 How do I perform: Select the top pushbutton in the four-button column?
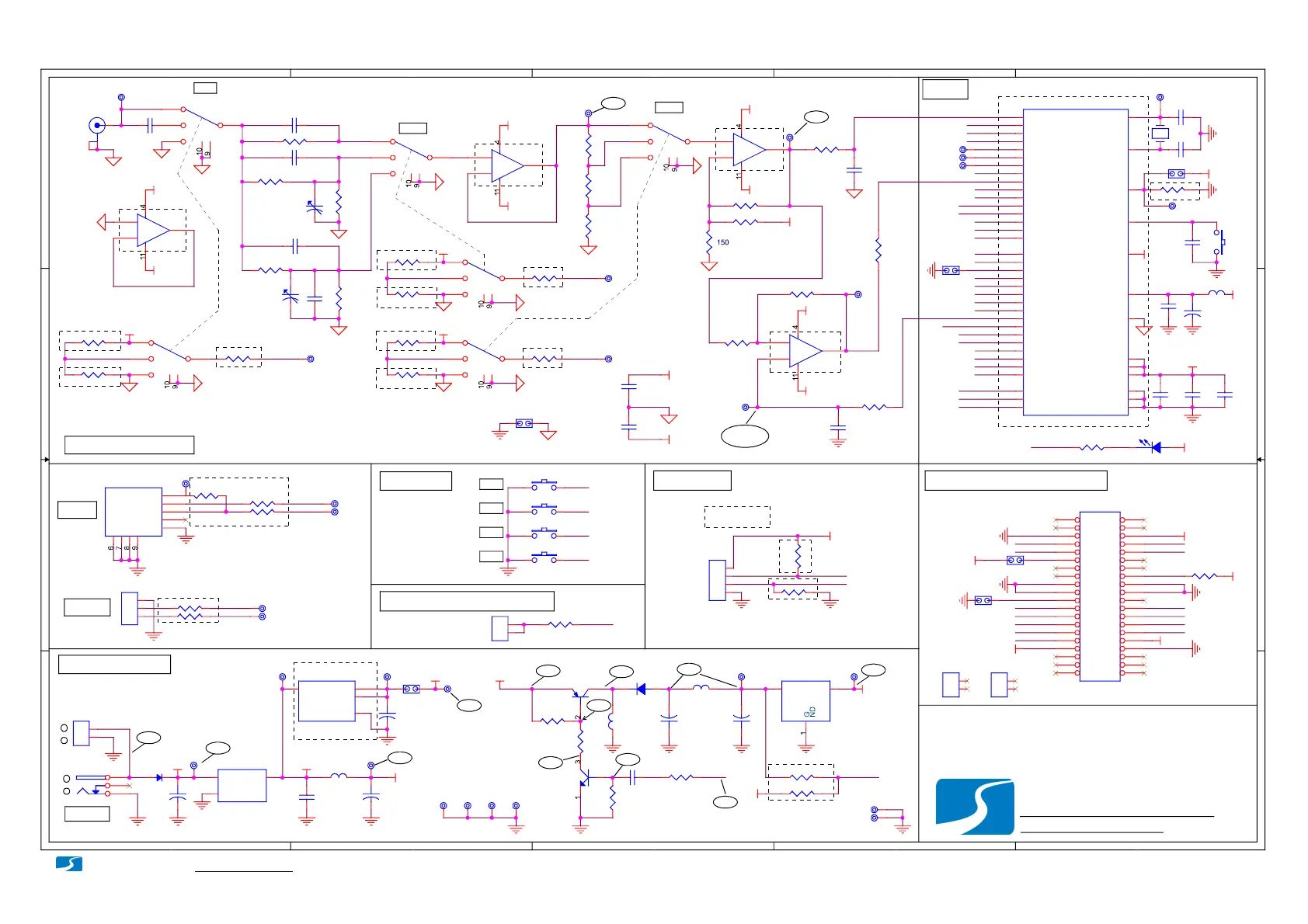(544, 485)
